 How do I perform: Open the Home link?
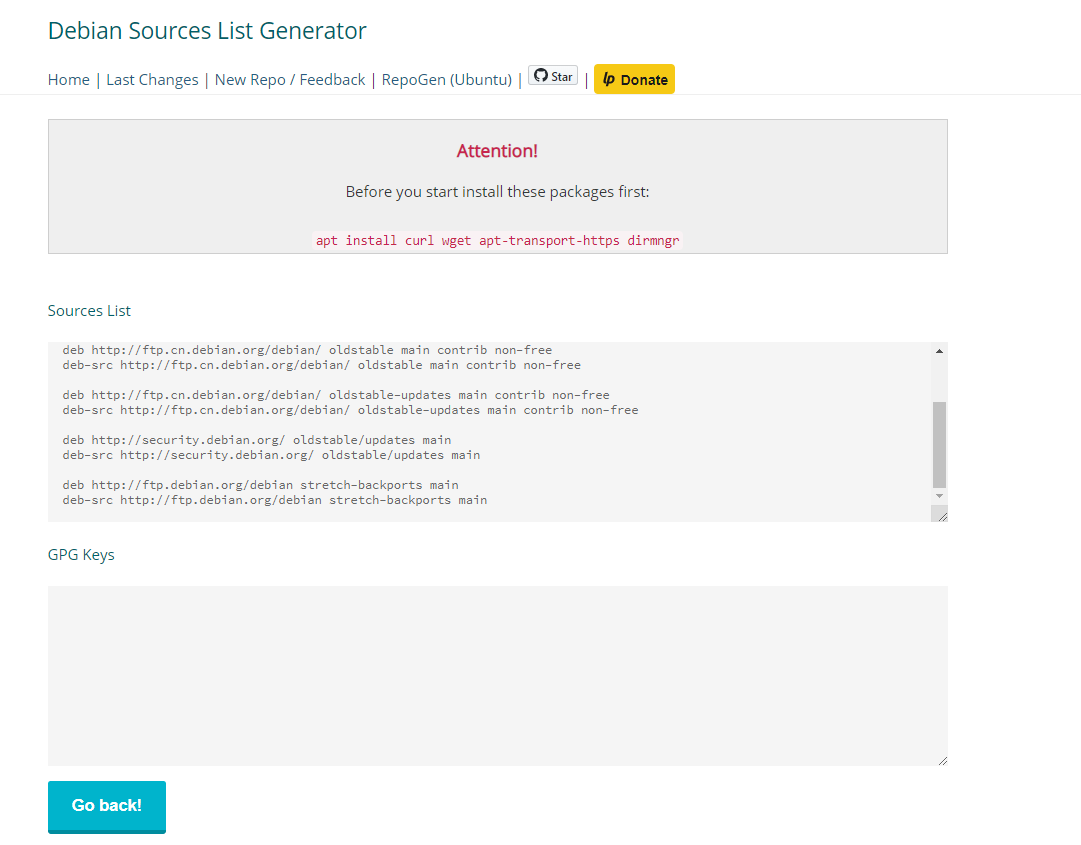tap(68, 79)
